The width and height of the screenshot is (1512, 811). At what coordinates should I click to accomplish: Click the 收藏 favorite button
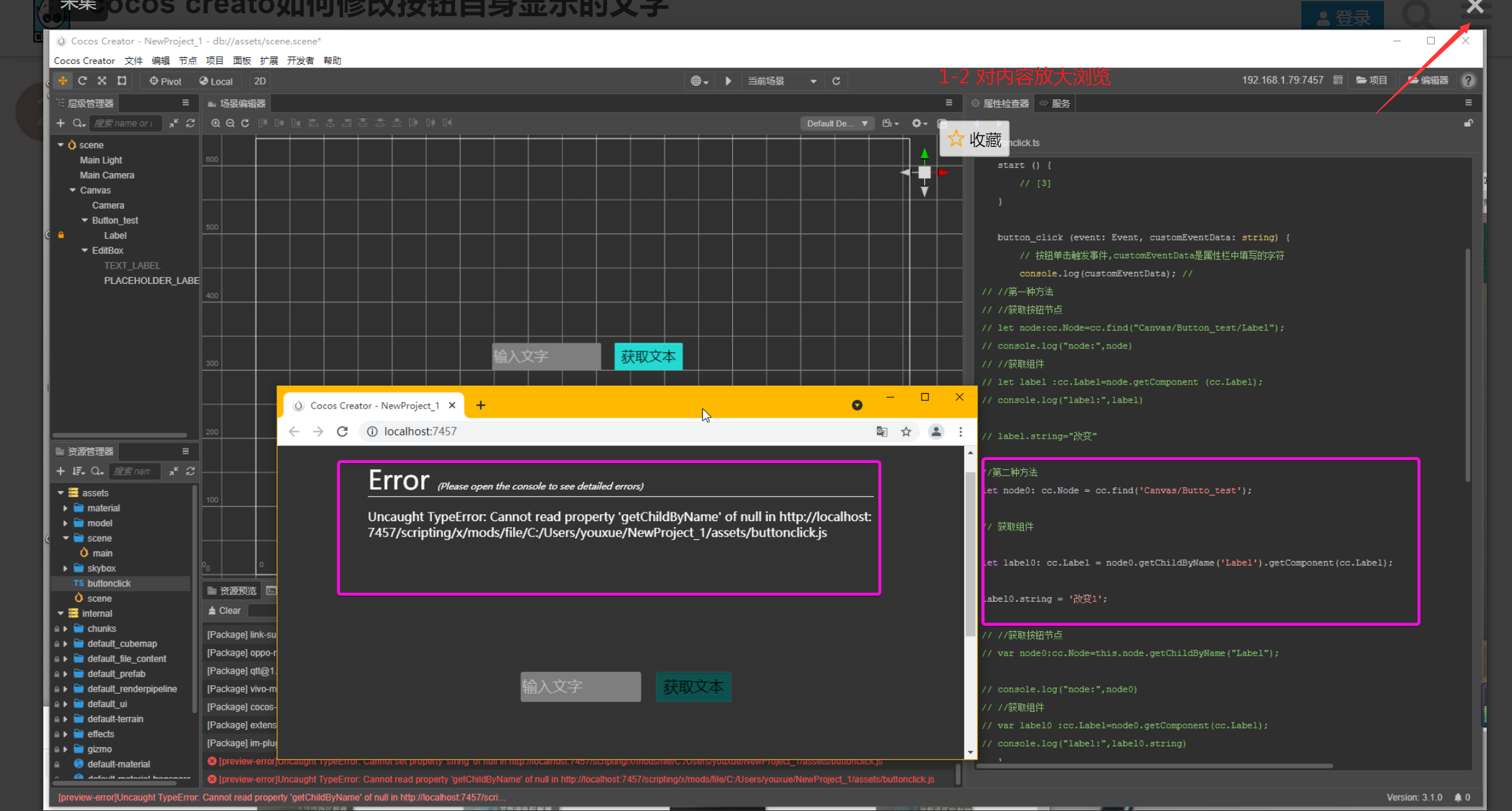point(974,139)
